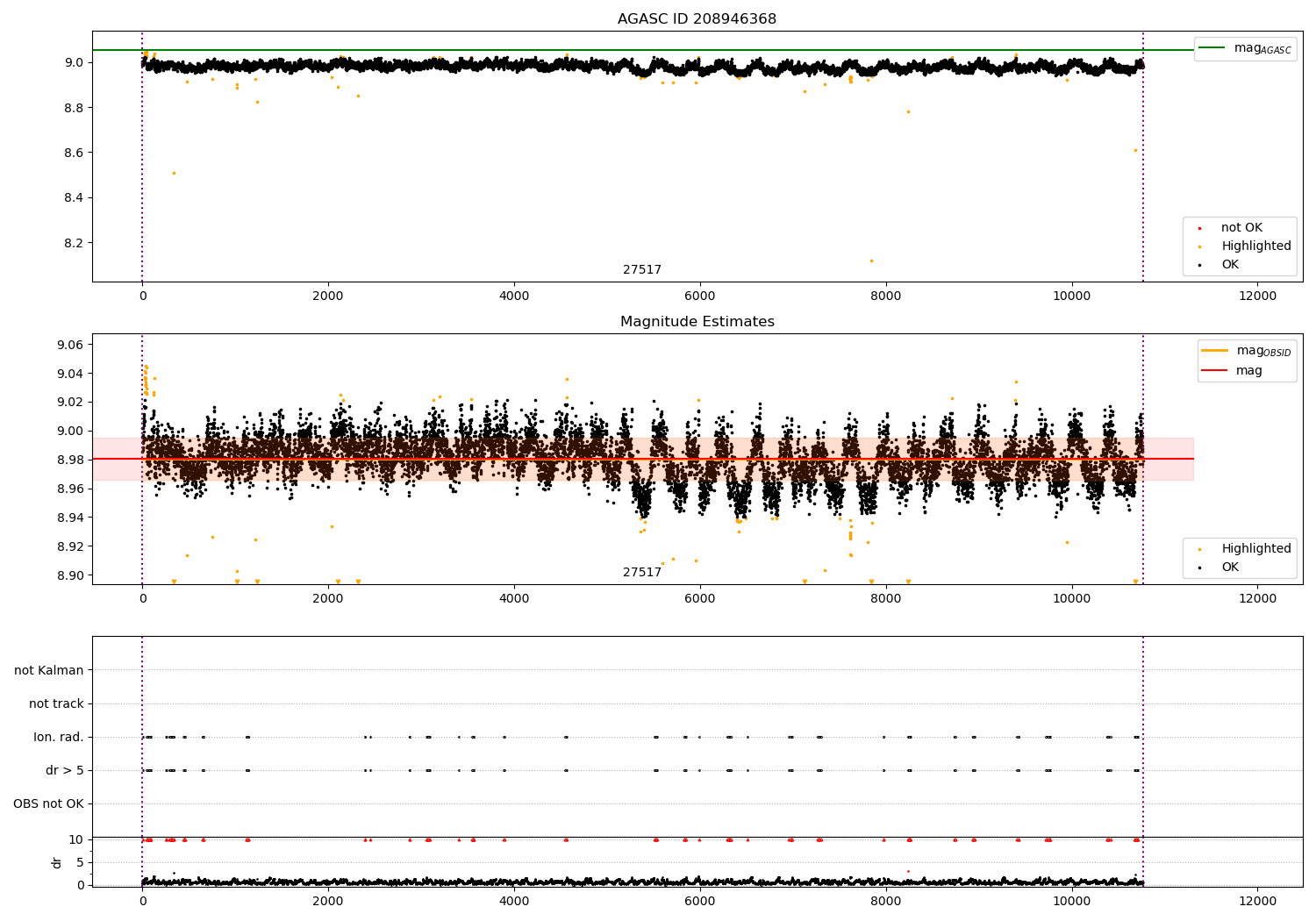Click the 27517 label in the top plot
Image resolution: width=1316 pixels, height=921 pixels.
coord(642,270)
